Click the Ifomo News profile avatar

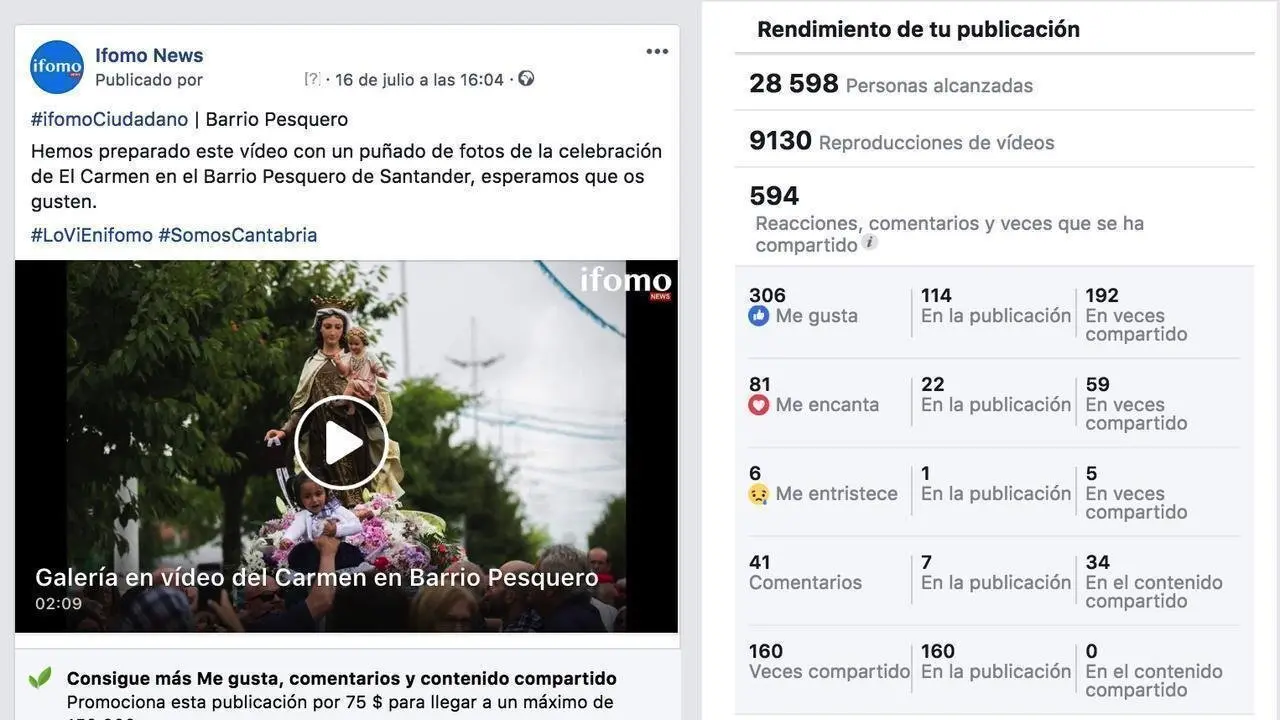tap(57, 67)
